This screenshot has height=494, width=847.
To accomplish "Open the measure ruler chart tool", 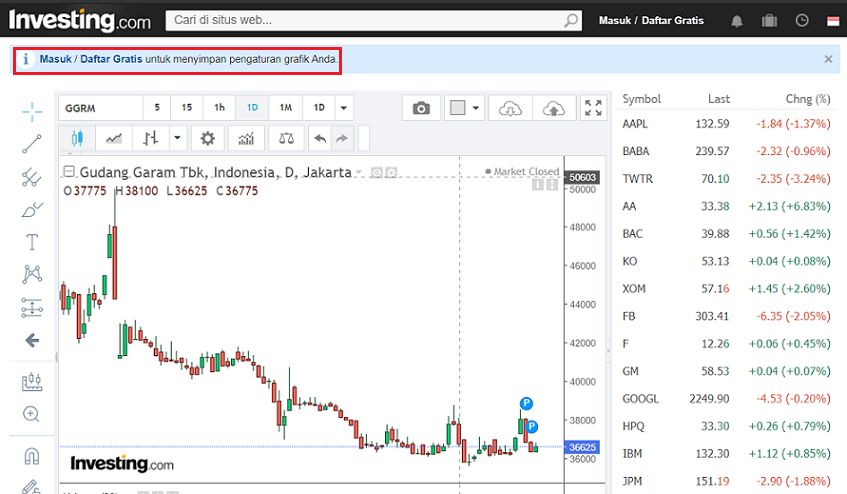I will pos(32,382).
